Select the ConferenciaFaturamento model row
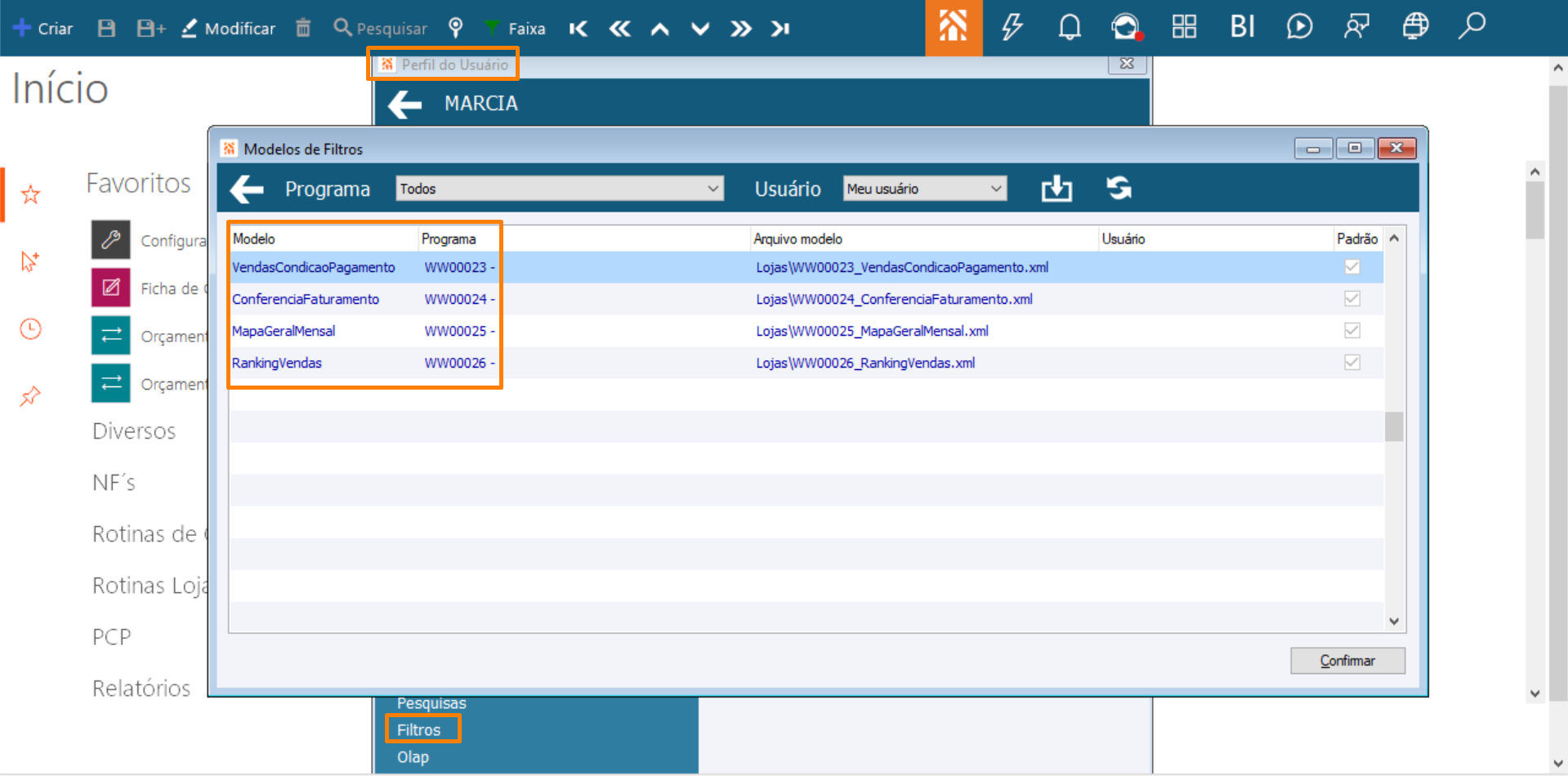The height and width of the screenshot is (776, 1568). pos(806,299)
